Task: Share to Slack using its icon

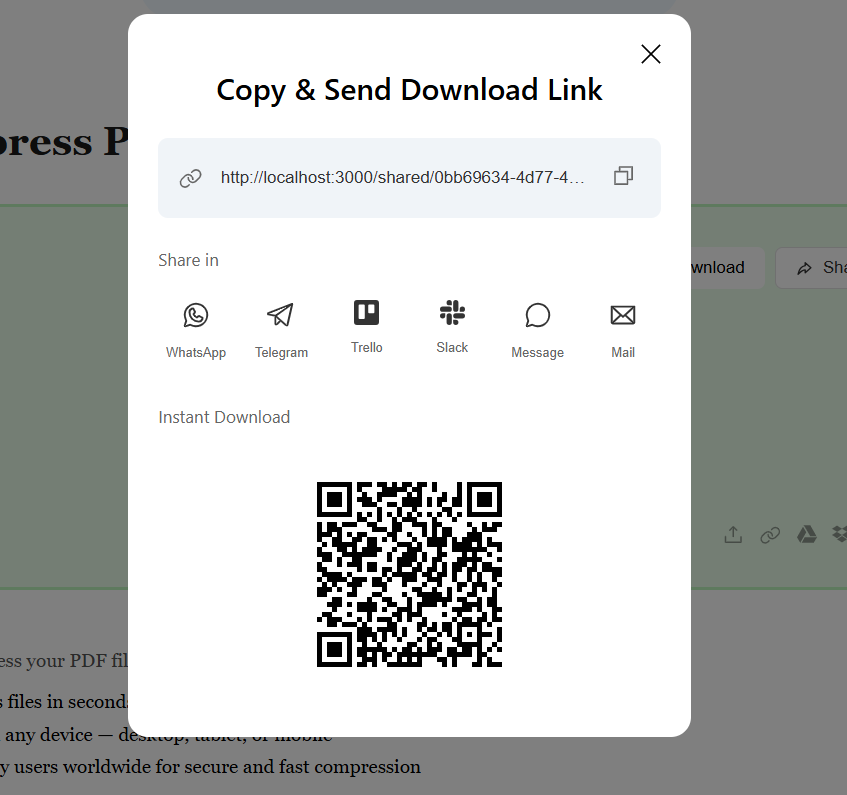Action: point(452,313)
